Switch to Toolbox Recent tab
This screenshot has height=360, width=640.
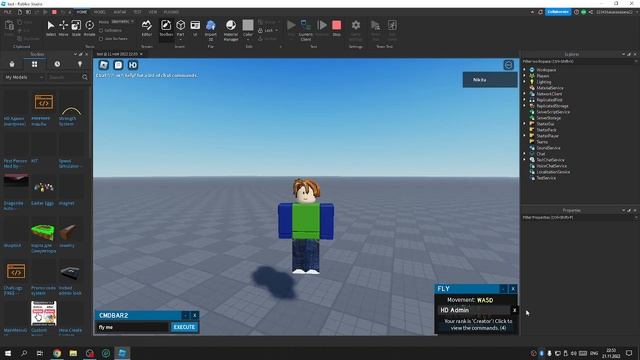coord(57,64)
